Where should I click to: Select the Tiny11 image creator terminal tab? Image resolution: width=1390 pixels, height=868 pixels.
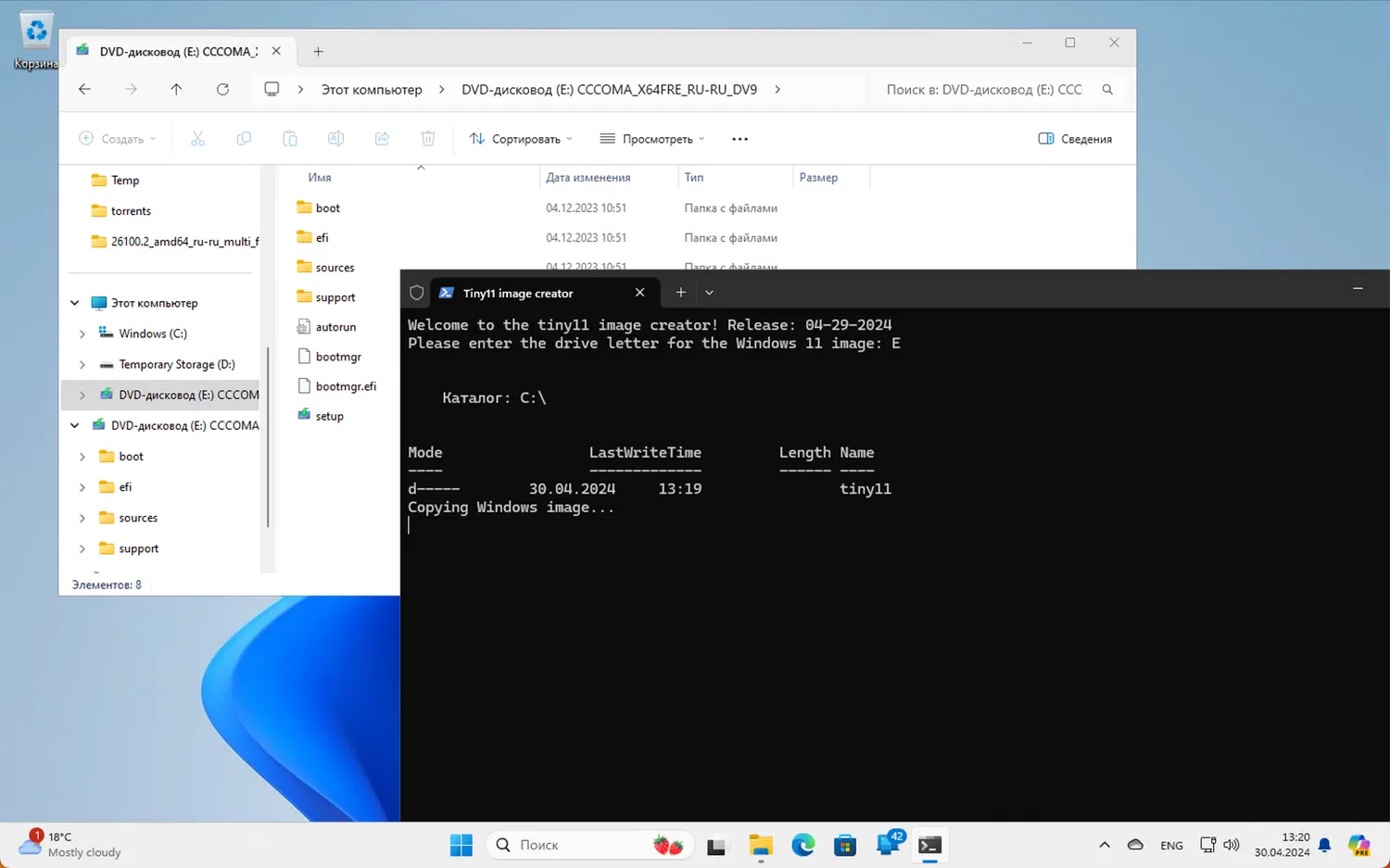tap(545, 293)
